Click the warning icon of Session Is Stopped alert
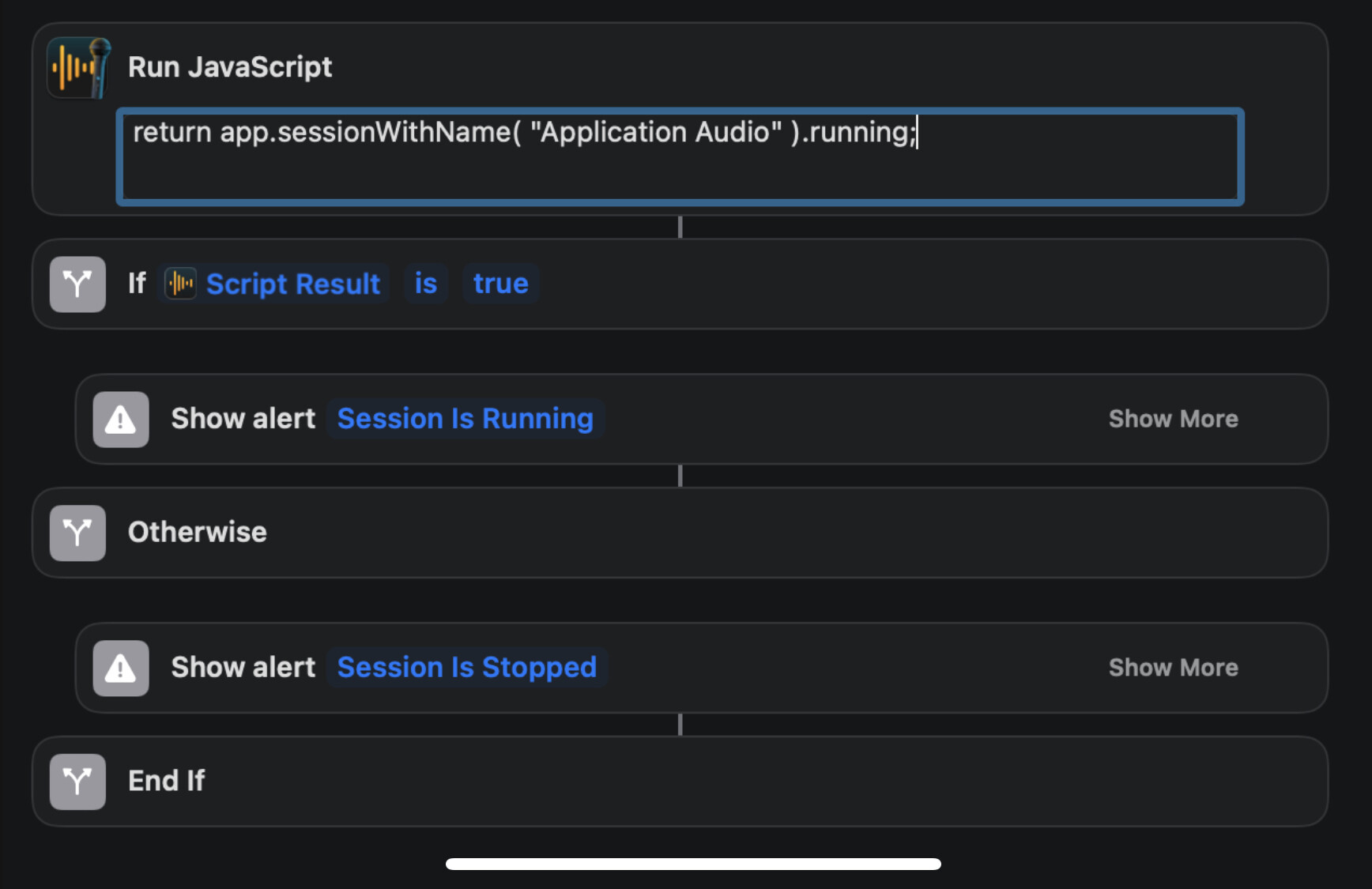Image resolution: width=1372 pixels, height=889 pixels. [x=121, y=669]
